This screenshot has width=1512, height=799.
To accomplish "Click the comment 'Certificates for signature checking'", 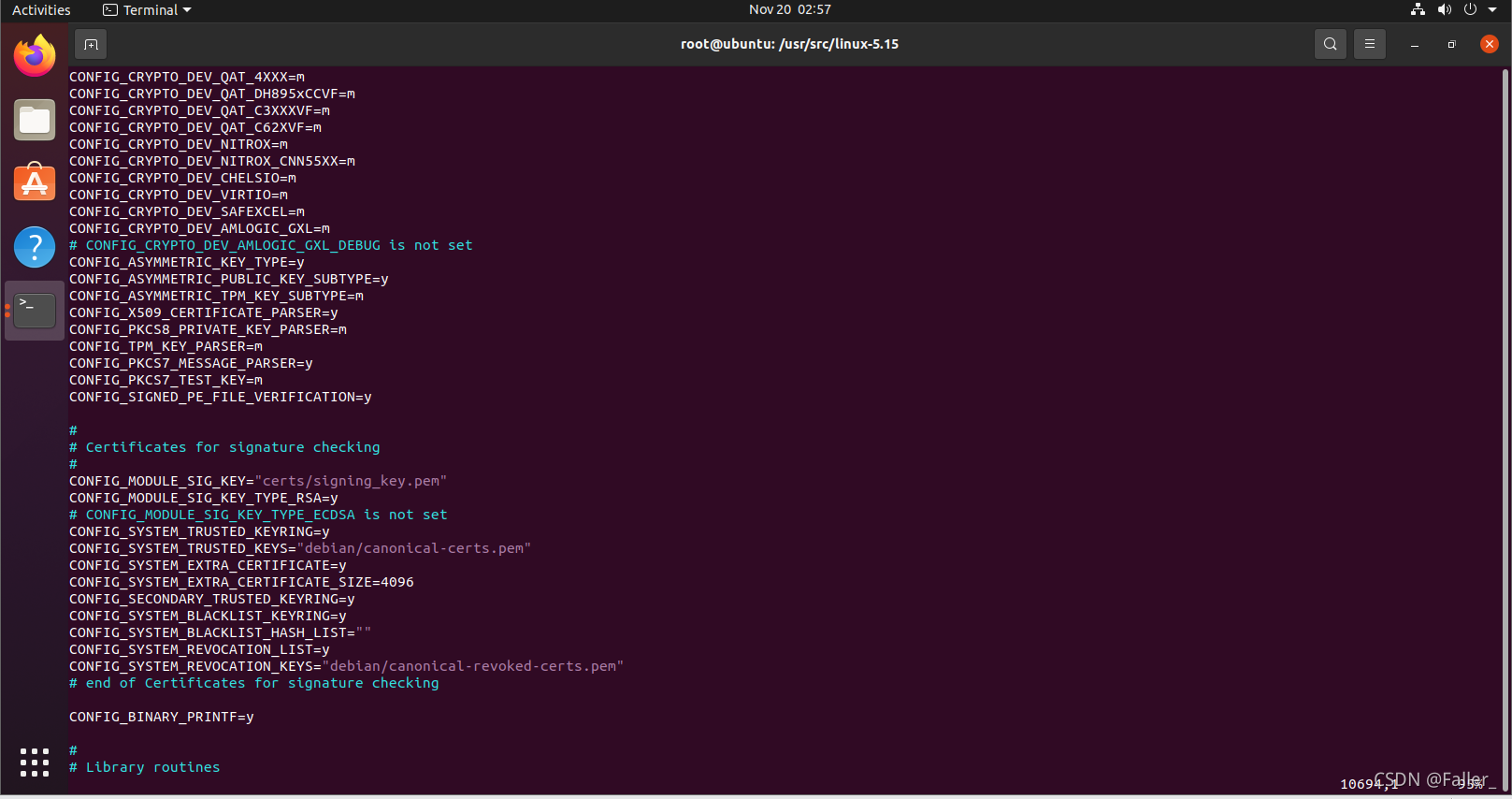I will tap(224, 447).
